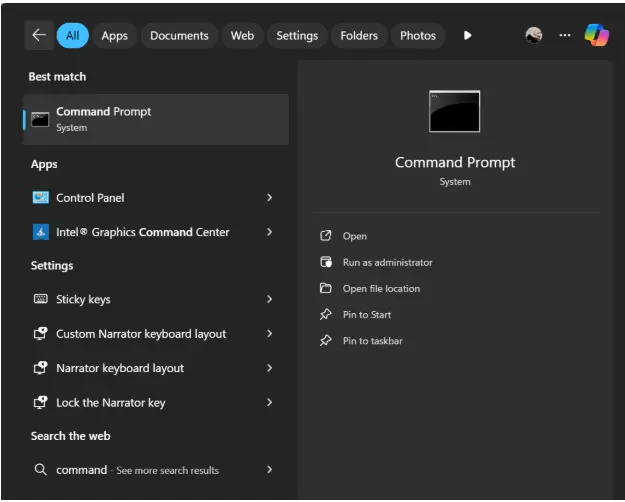Viewport: 625px width, 502px height.
Task: Click the Command Prompt title in preview pane
Action: tap(455, 162)
